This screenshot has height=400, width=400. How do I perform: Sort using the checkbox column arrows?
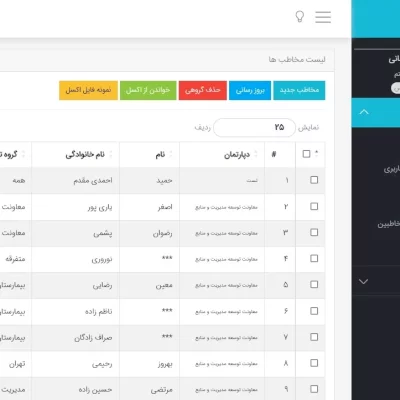(316, 154)
